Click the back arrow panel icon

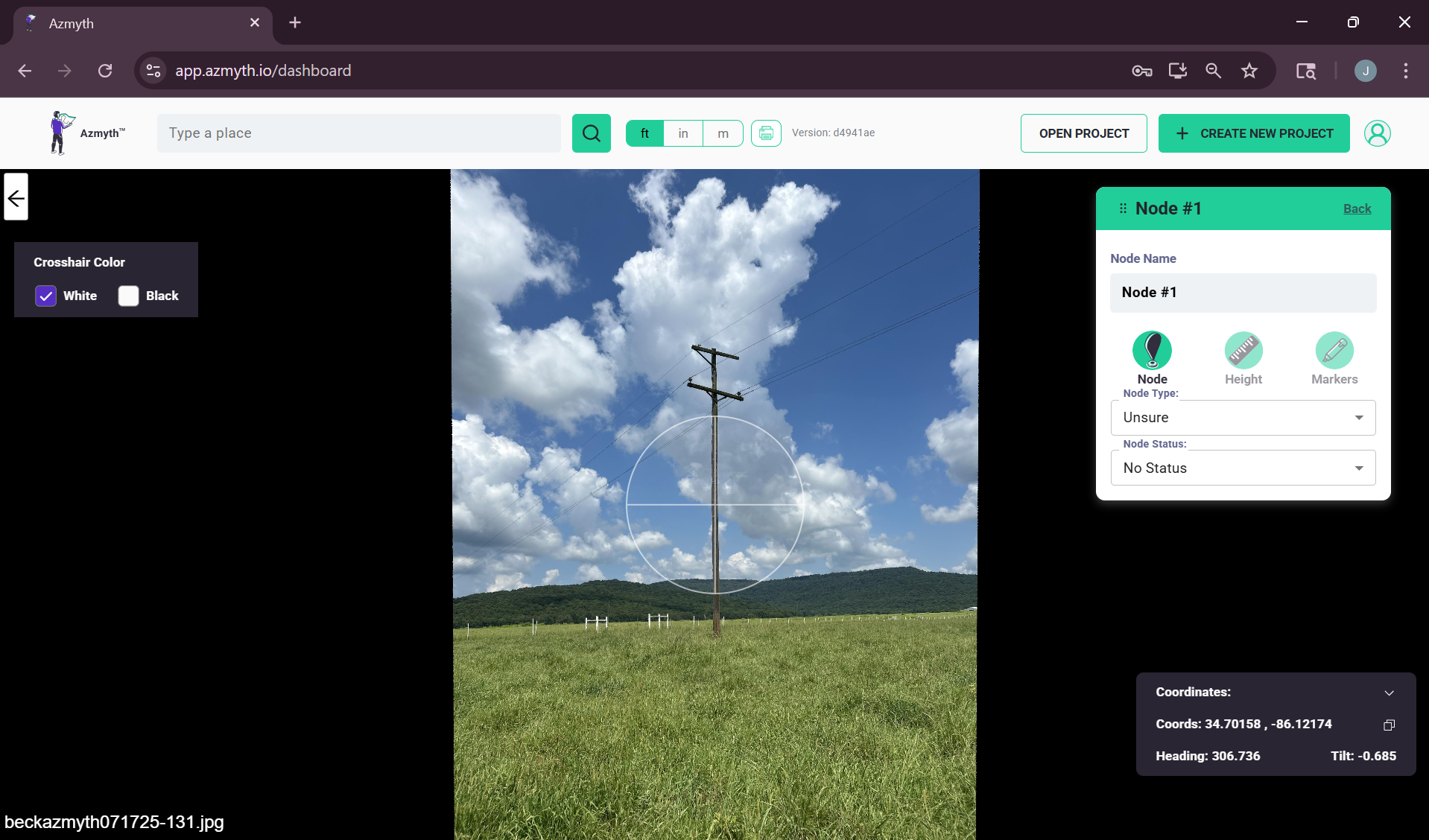click(16, 197)
